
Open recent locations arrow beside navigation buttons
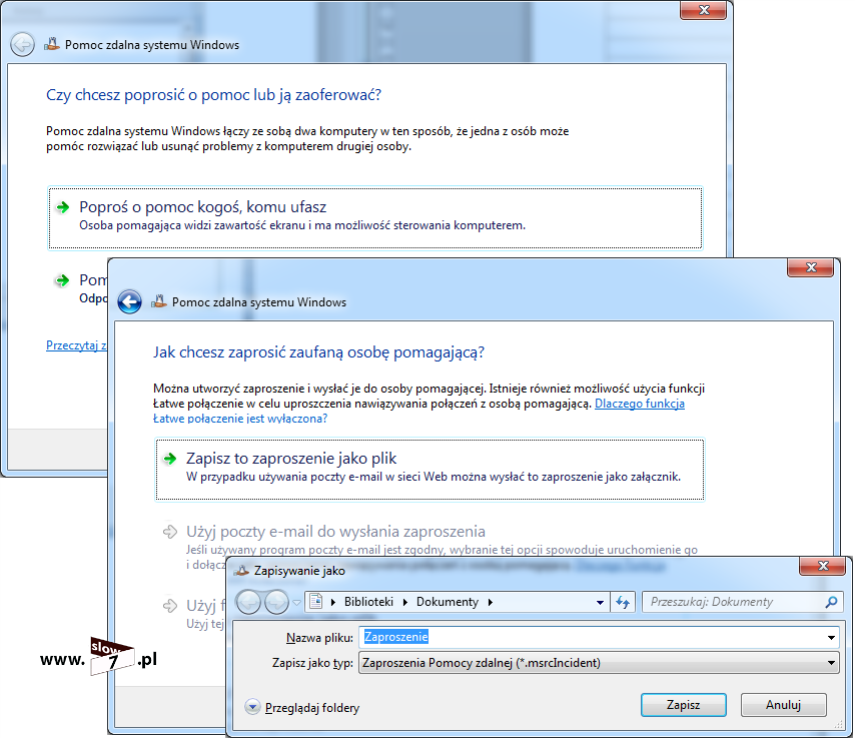[x=297, y=603]
